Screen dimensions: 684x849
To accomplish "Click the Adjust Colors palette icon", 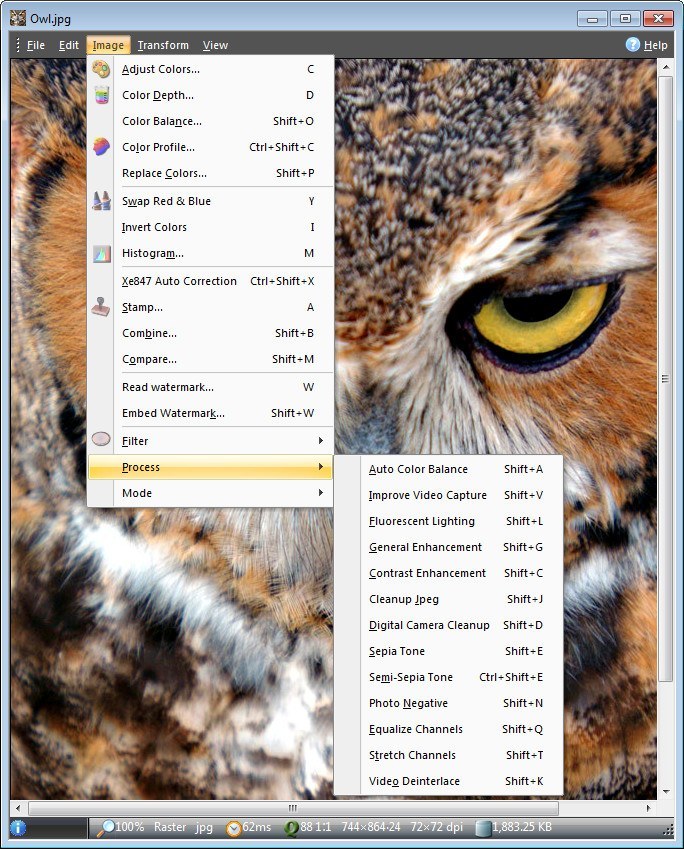I will pos(101,69).
